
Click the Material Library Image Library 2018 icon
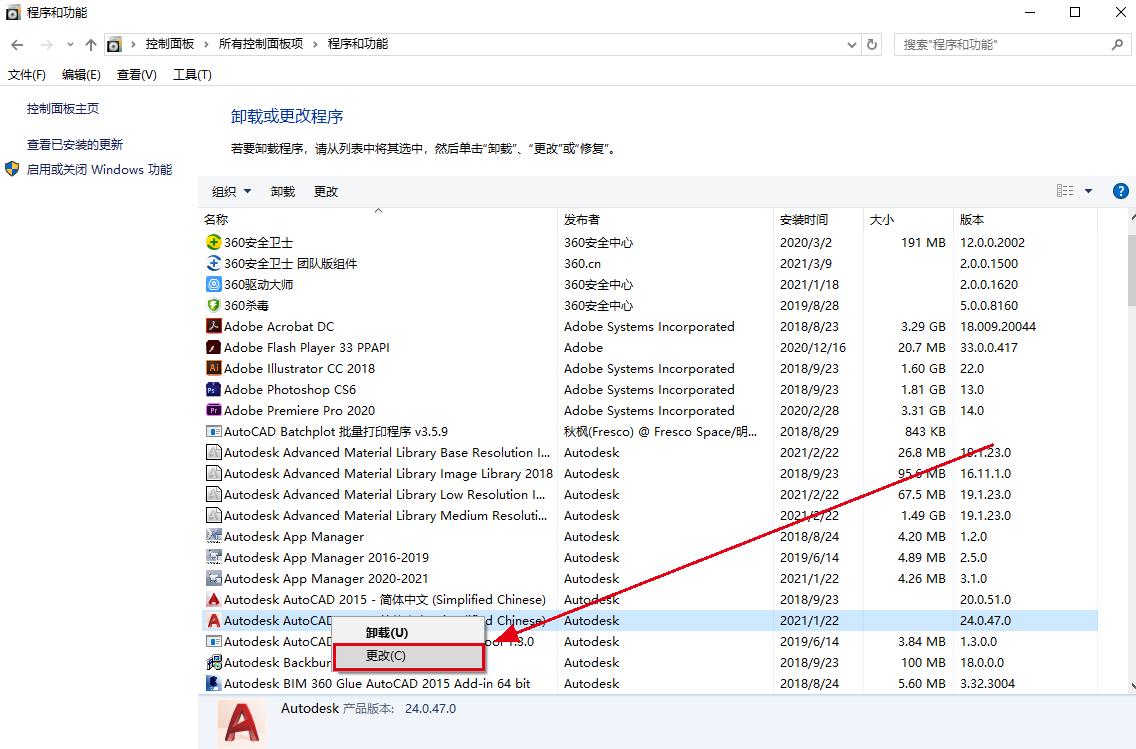[x=214, y=473]
